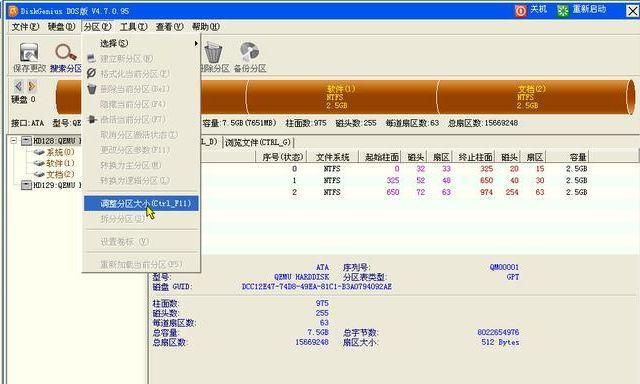Click the serial number value QM00001
Screen dimensions: 640x384
504,267
